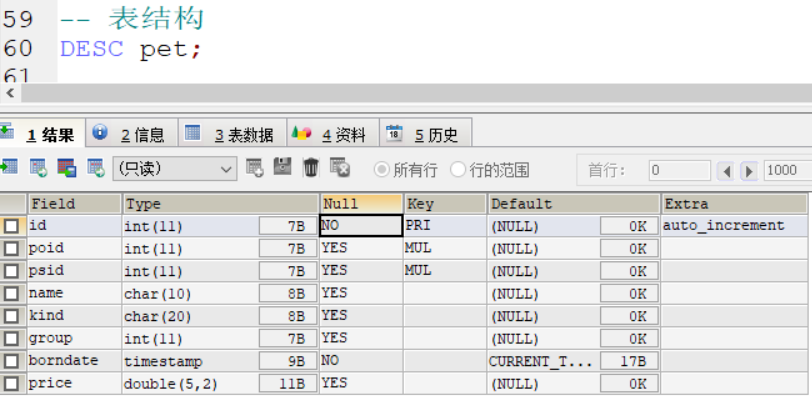Viewport: 812px width, 403px height.
Task: Click the first-row input field showing 0
Action: (679, 170)
